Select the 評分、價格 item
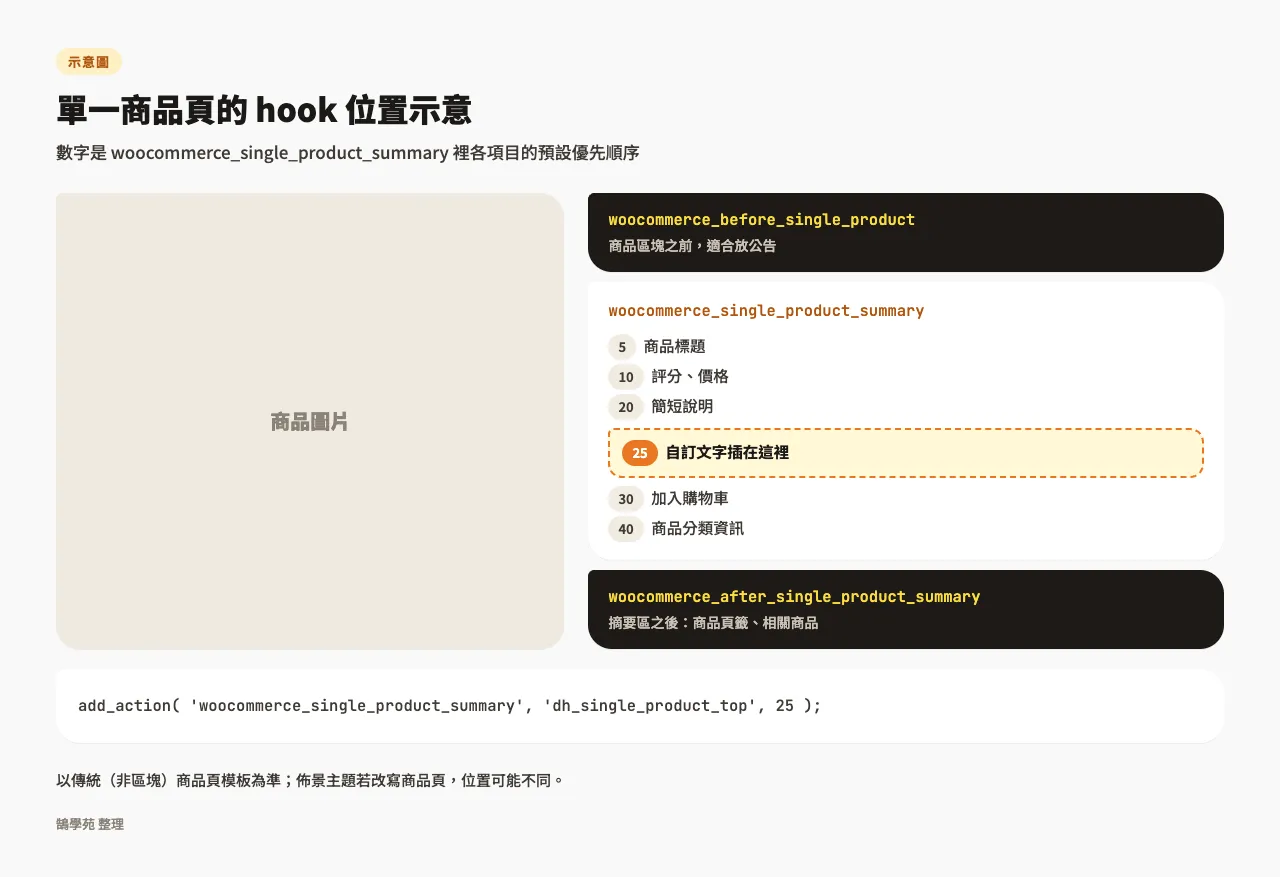The image size is (1280, 877). (x=690, y=377)
